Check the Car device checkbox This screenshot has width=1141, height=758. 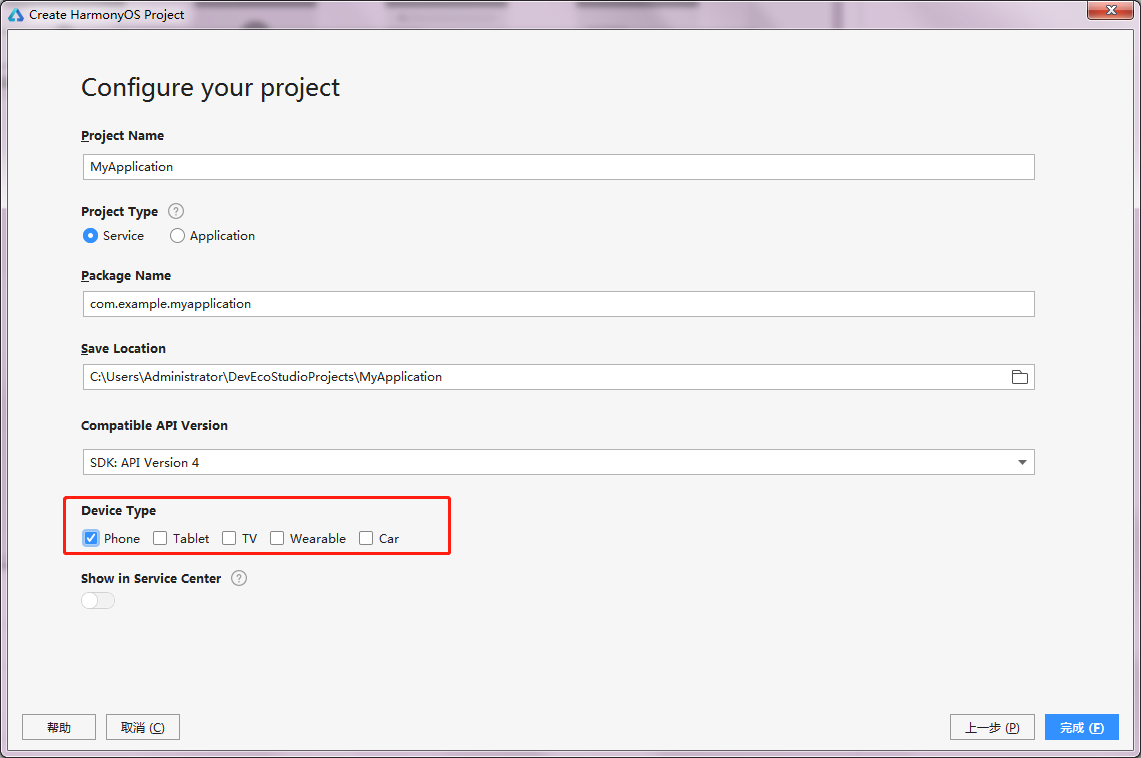pos(366,538)
